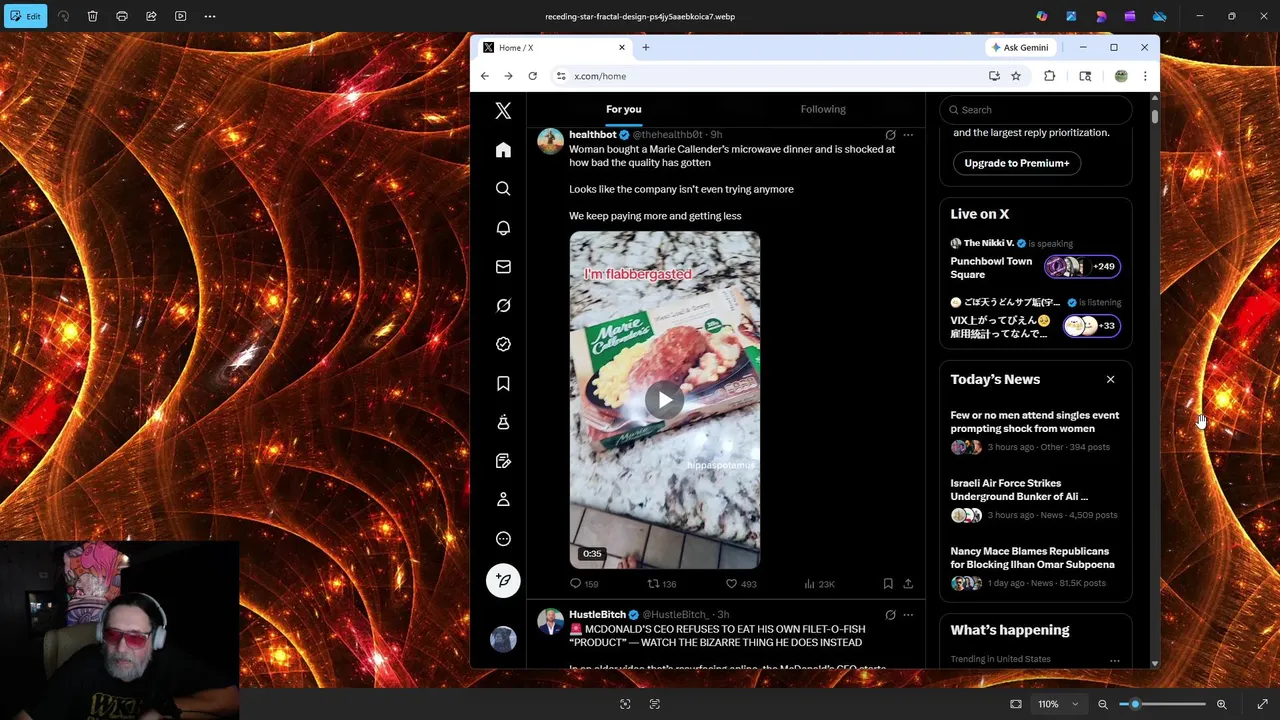This screenshot has height=720, width=1280.
Task: Click the X logo in sidebar
Action: (503, 111)
